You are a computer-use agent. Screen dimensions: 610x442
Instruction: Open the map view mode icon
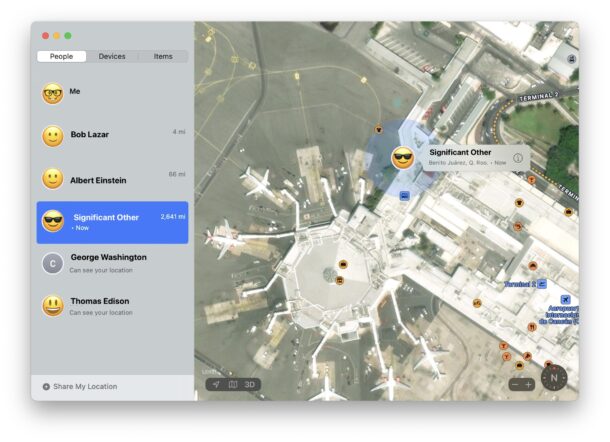(232, 384)
